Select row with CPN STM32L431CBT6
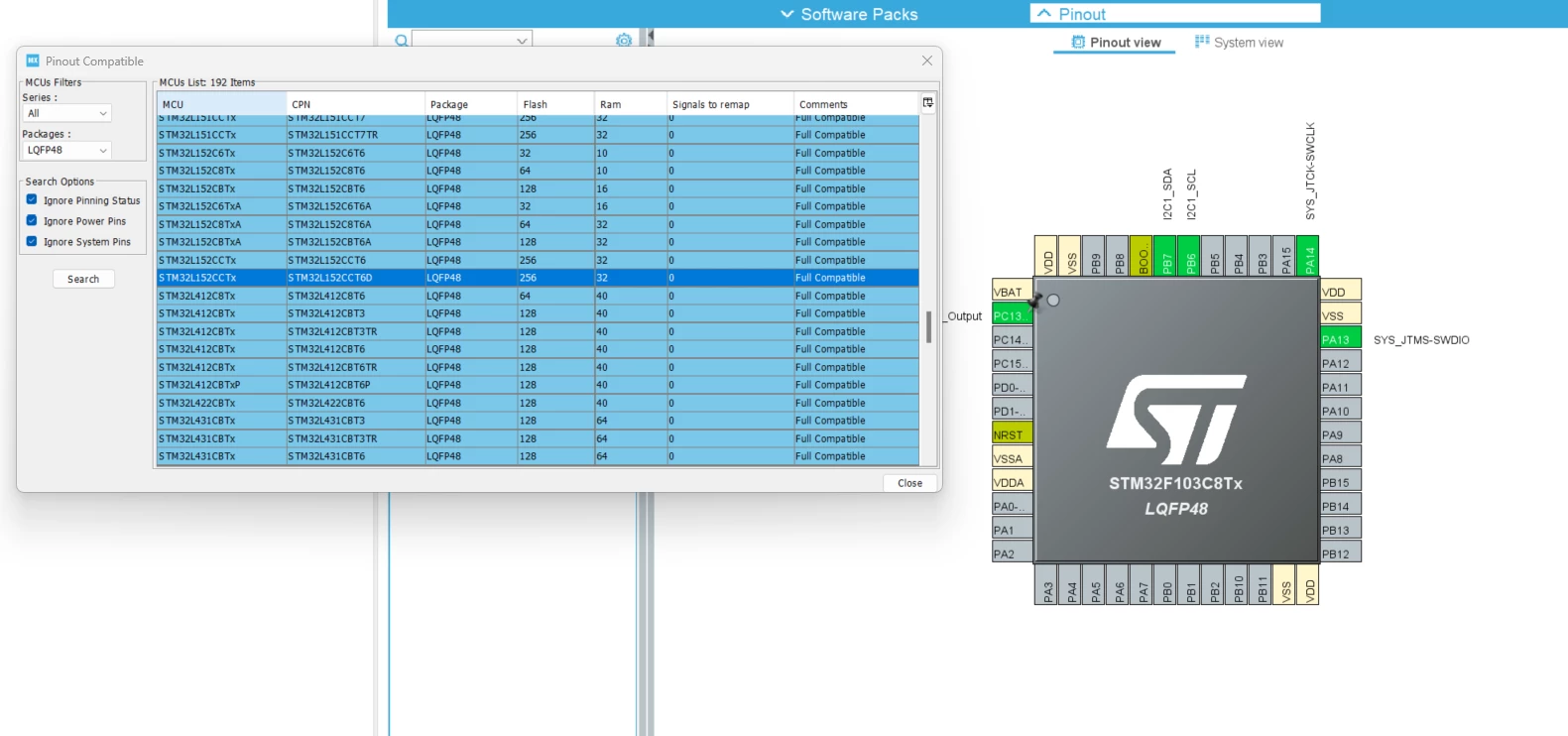The image size is (1568, 736). point(538,456)
